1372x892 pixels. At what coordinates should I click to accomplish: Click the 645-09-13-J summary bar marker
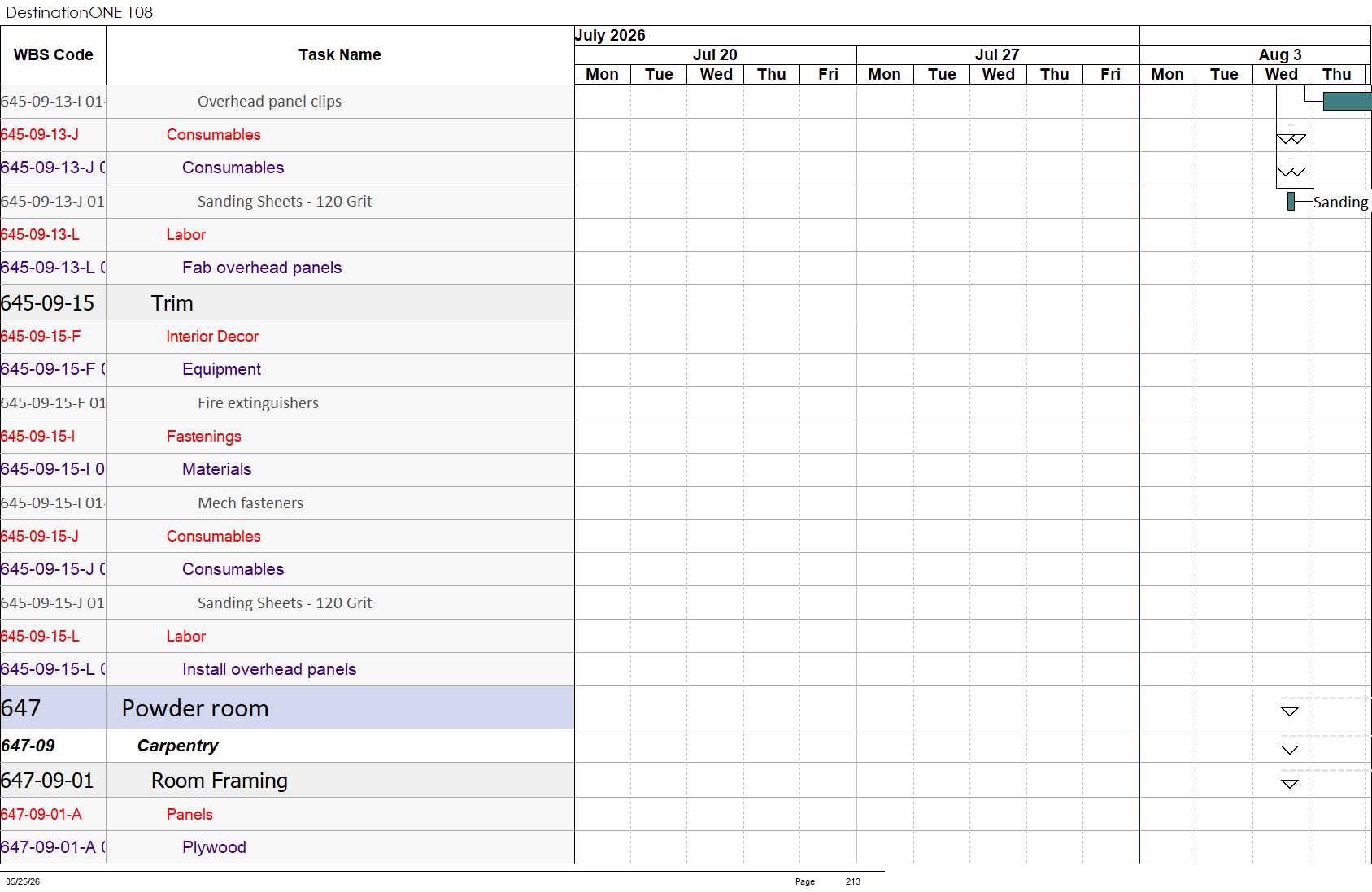pyautogui.click(x=1291, y=139)
